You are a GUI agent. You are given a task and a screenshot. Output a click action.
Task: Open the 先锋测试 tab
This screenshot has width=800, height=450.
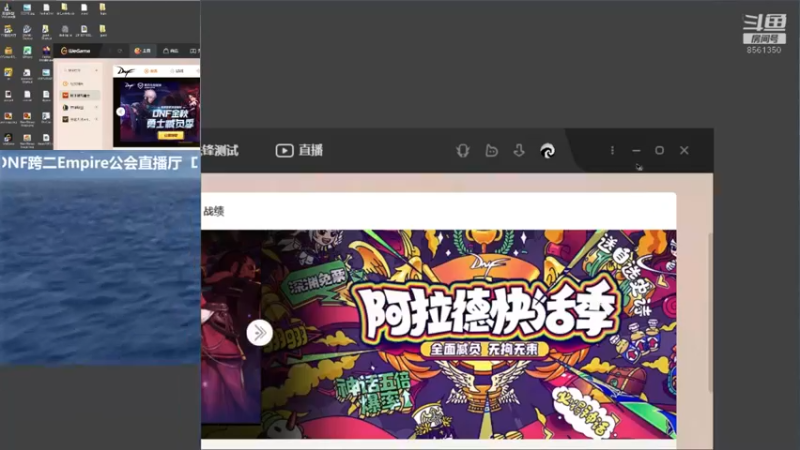click(220, 151)
